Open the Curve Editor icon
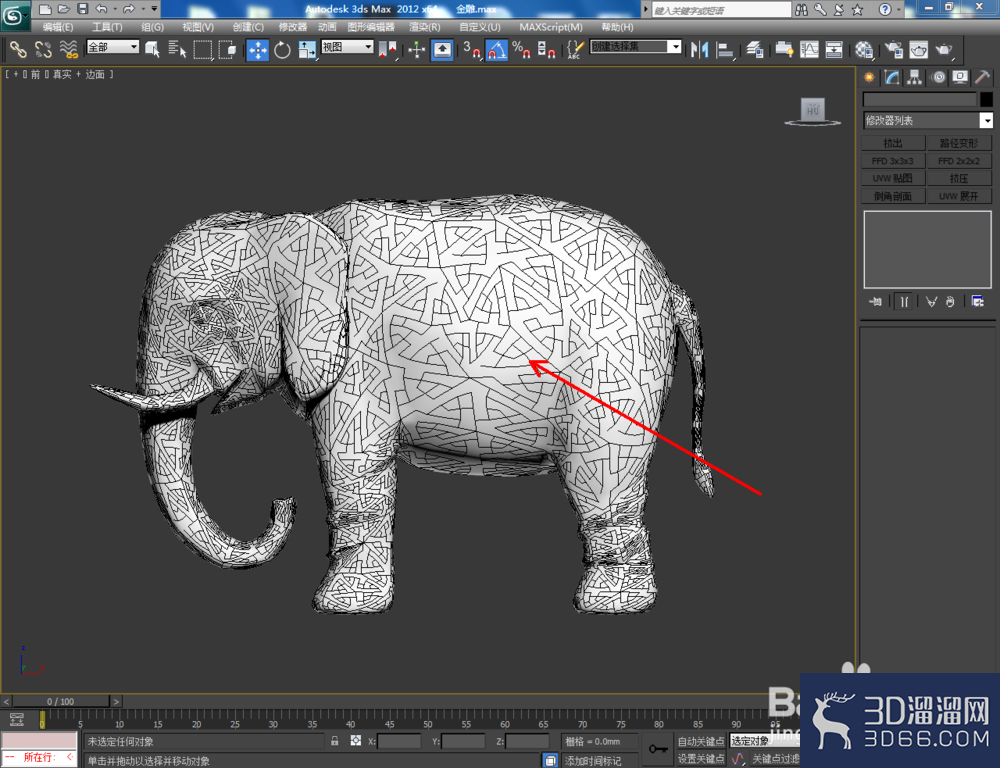This screenshot has height=768, width=1000. [x=809, y=50]
